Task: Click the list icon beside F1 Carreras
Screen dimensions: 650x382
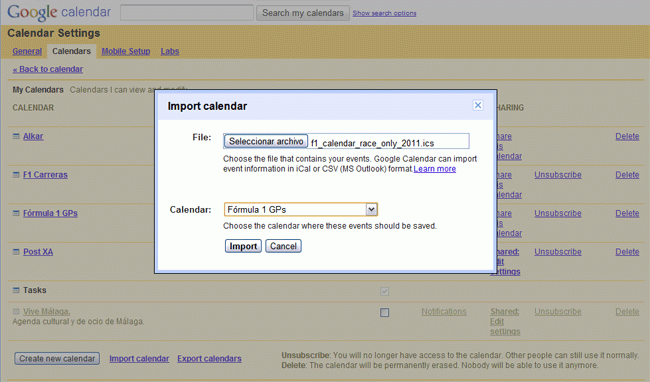Action: [16, 175]
